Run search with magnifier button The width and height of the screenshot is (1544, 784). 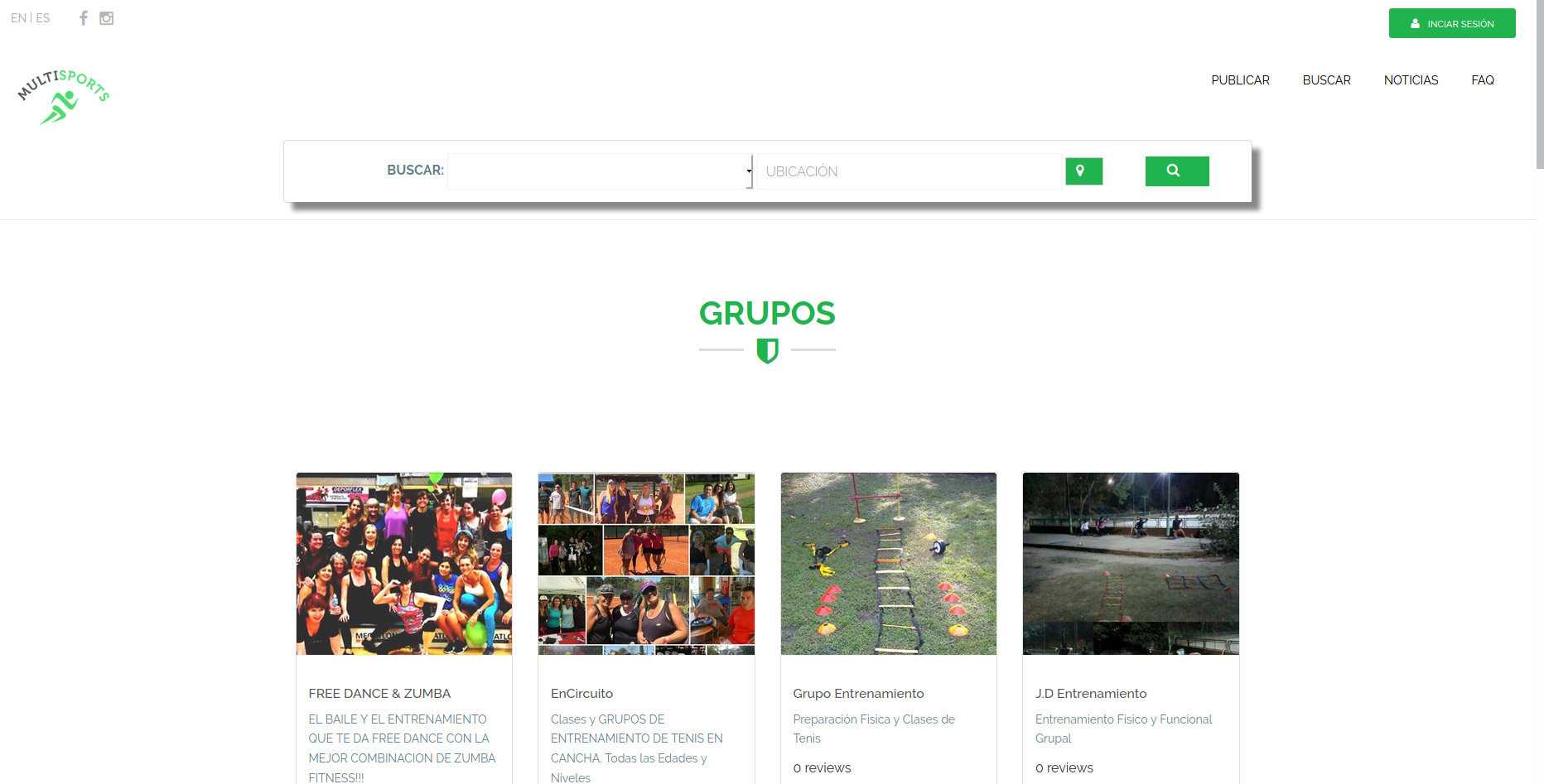[x=1177, y=171]
